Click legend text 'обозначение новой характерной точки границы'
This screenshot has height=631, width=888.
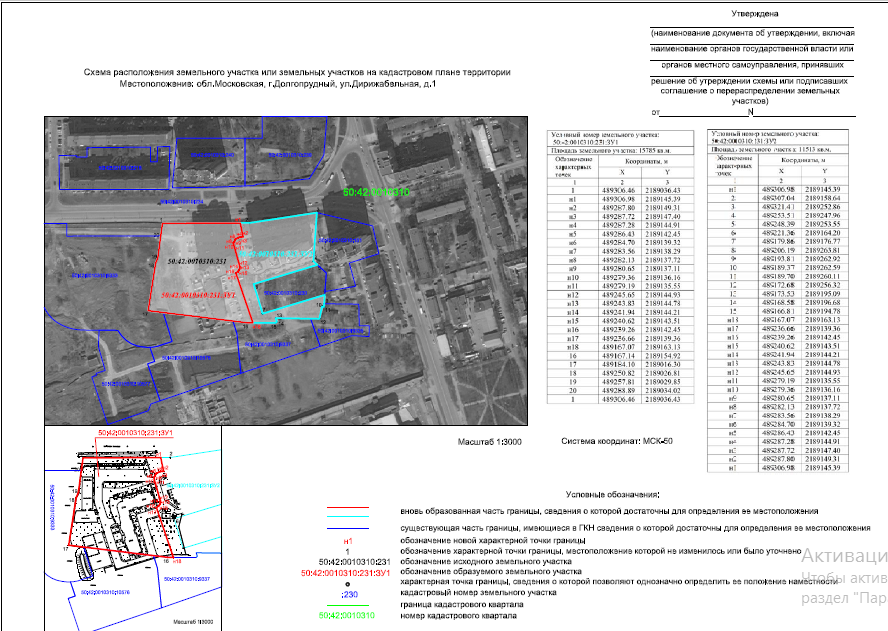493,540
